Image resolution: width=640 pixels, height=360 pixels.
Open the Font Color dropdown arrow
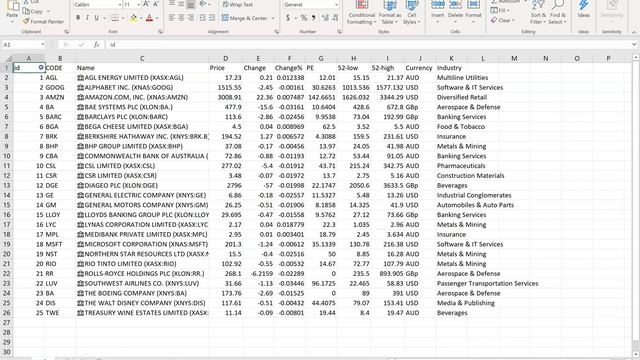(x=157, y=18)
